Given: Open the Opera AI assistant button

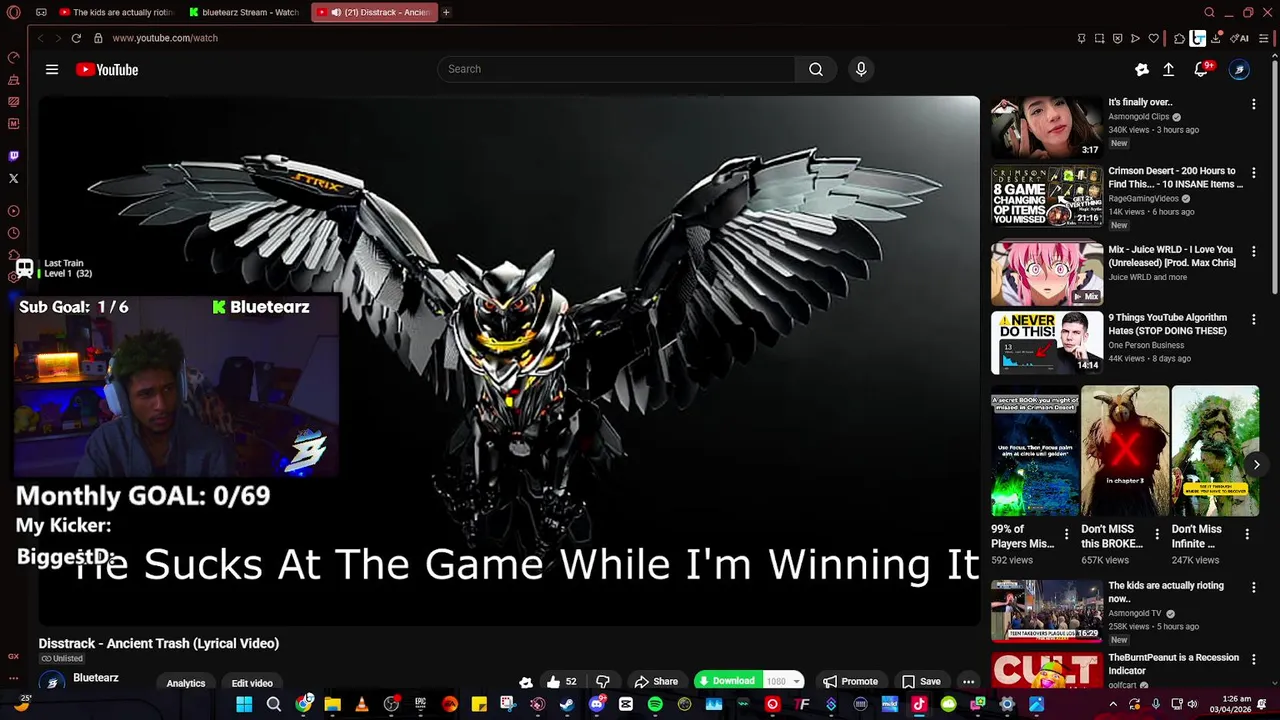Looking at the screenshot, I should [1240, 38].
